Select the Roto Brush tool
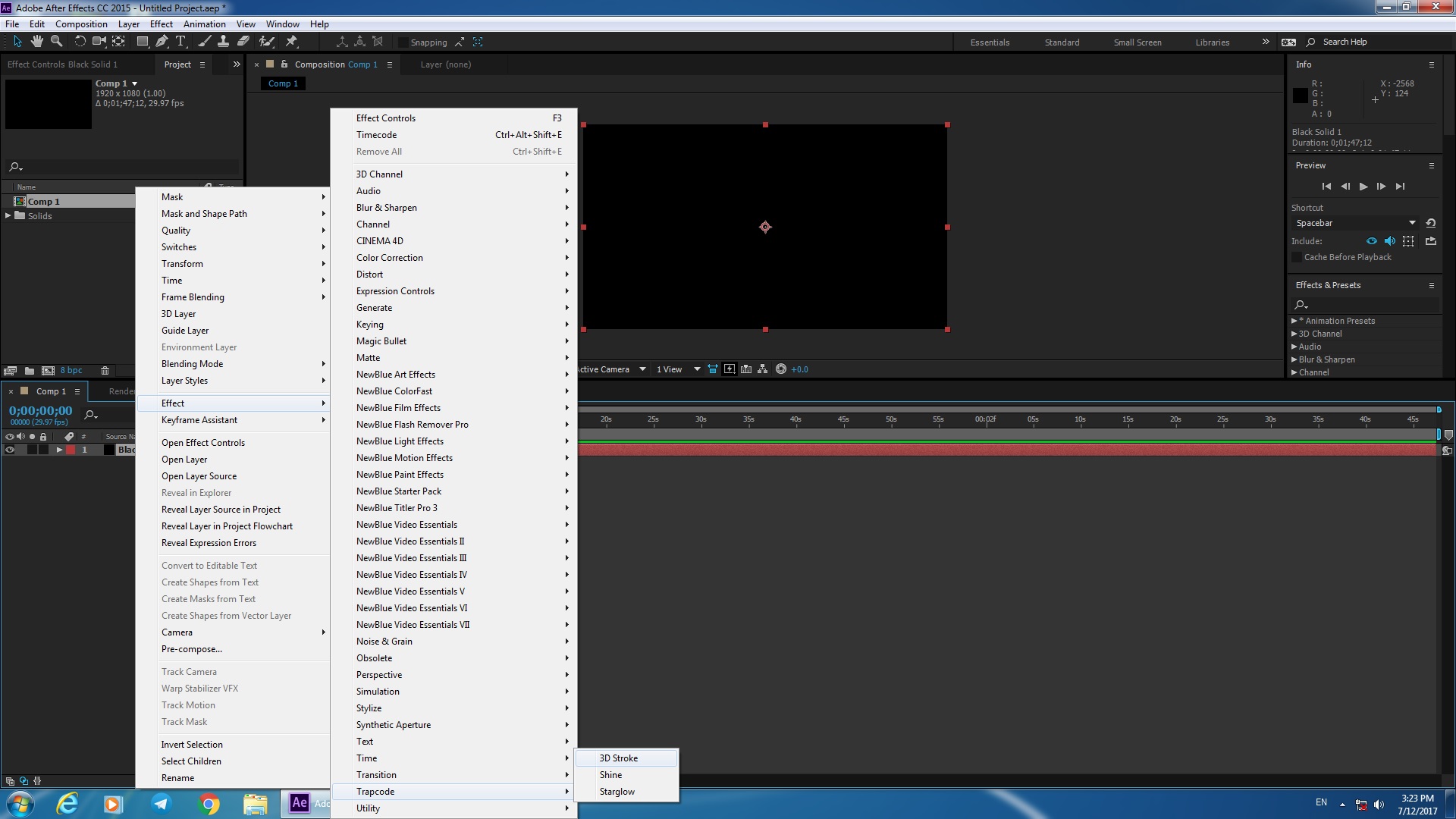The image size is (1456, 819). point(266,42)
